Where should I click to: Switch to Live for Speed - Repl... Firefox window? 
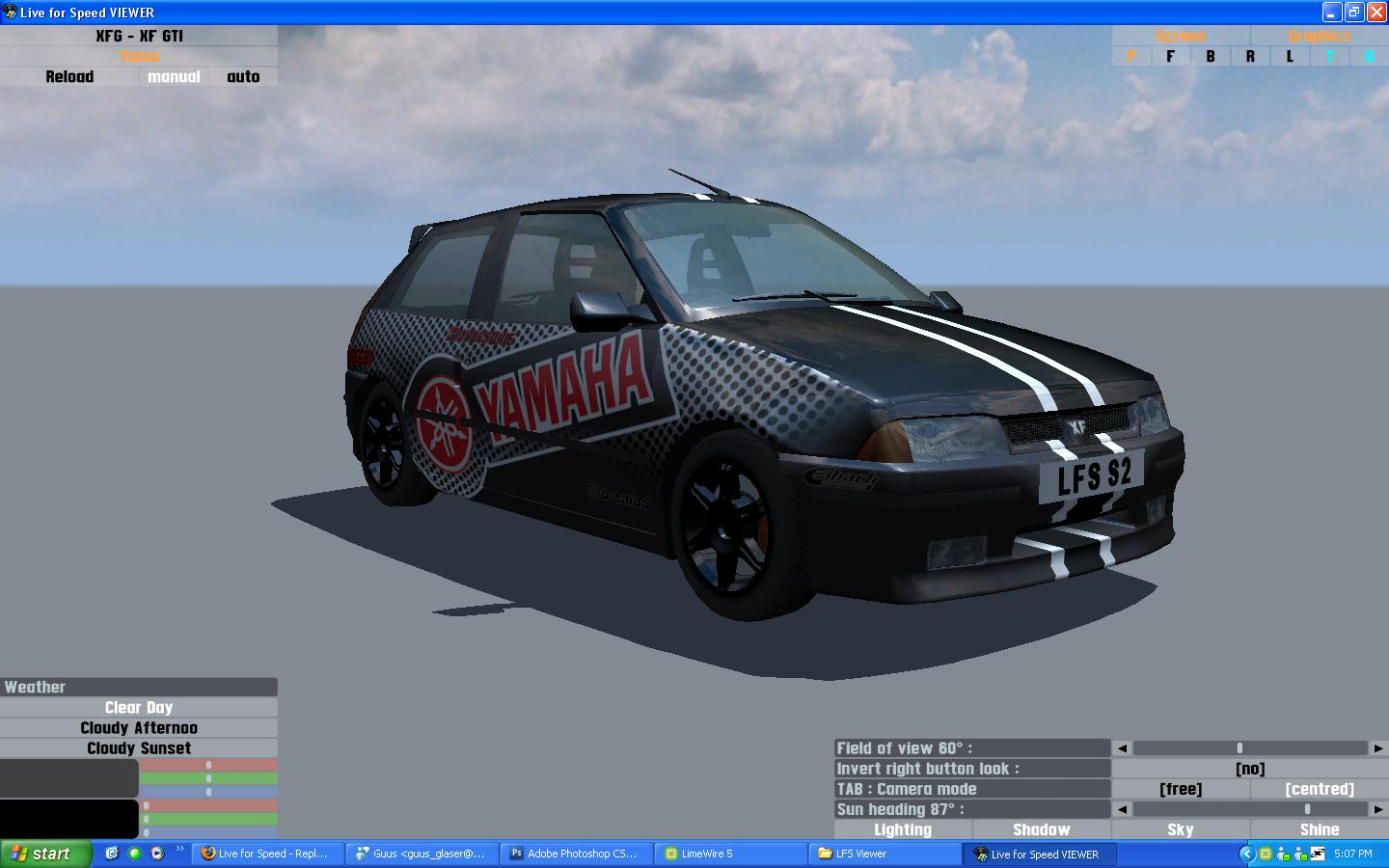click(x=268, y=854)
